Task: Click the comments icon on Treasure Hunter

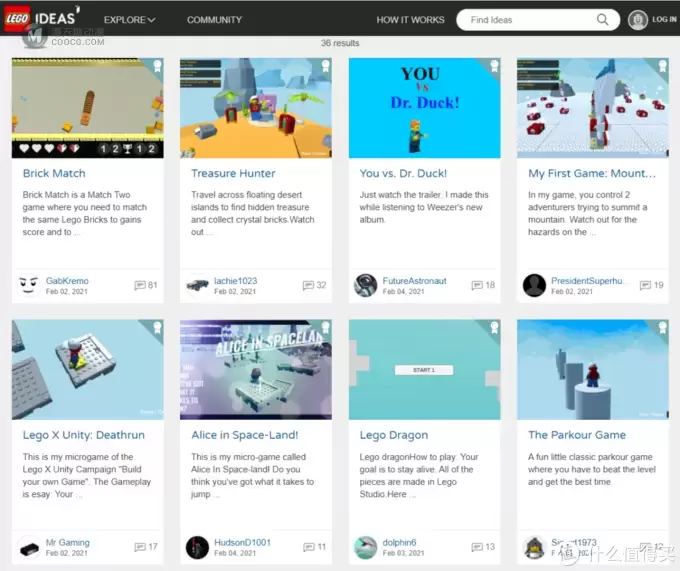Action: tap(308, 285)
